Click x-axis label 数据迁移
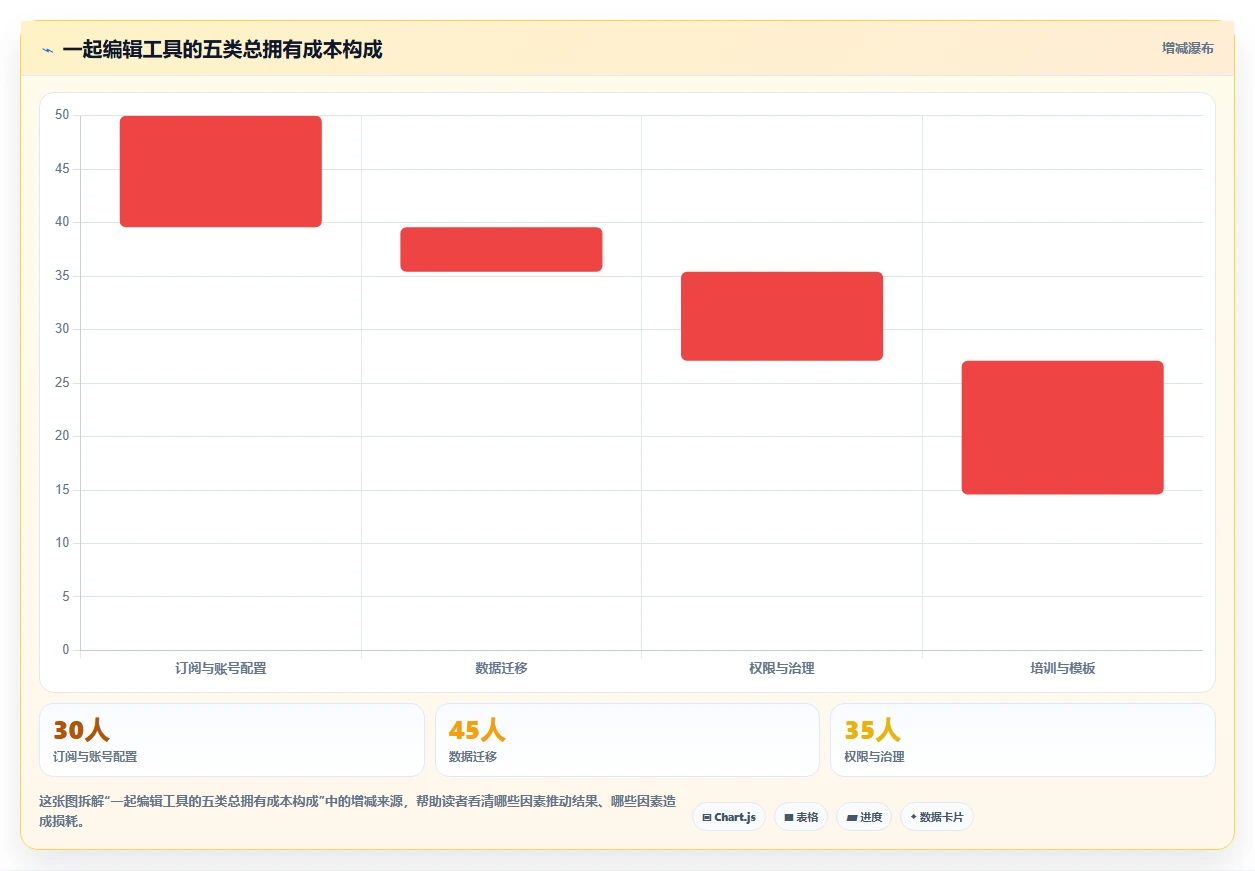Viewport: 1255px width, 871px height. coord(501,668)
